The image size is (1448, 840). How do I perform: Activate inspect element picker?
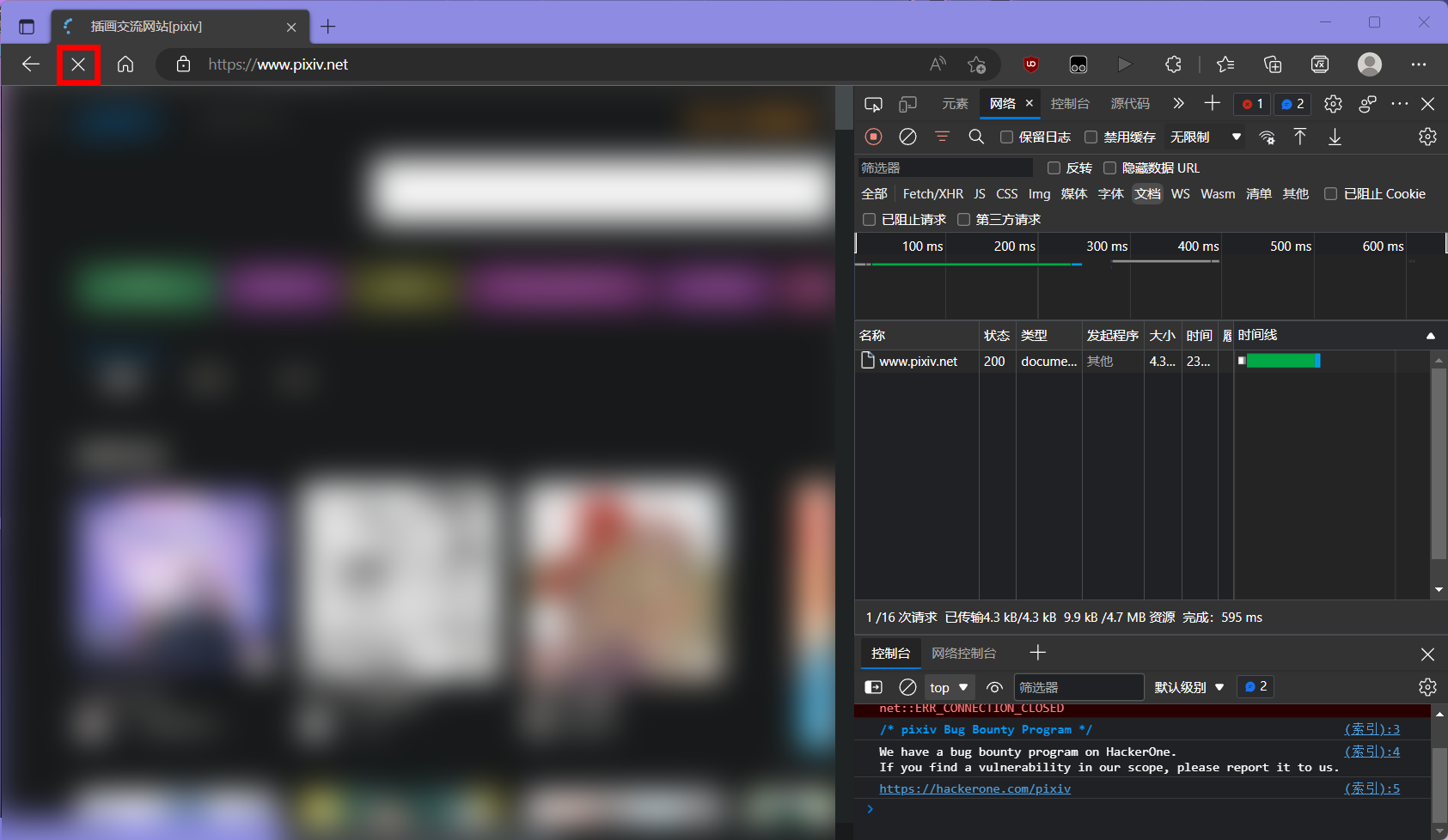point(873,104)
